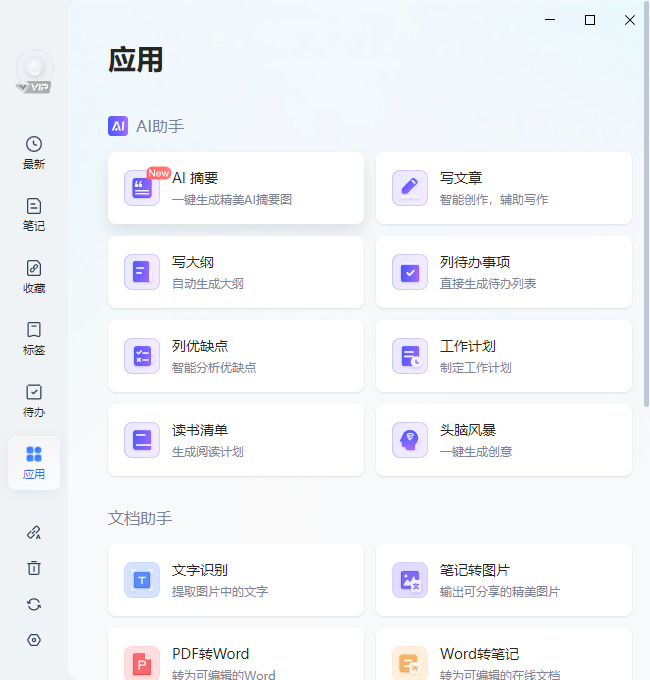
Task: Click the sync refresh icon
Action: pos(34,604)
